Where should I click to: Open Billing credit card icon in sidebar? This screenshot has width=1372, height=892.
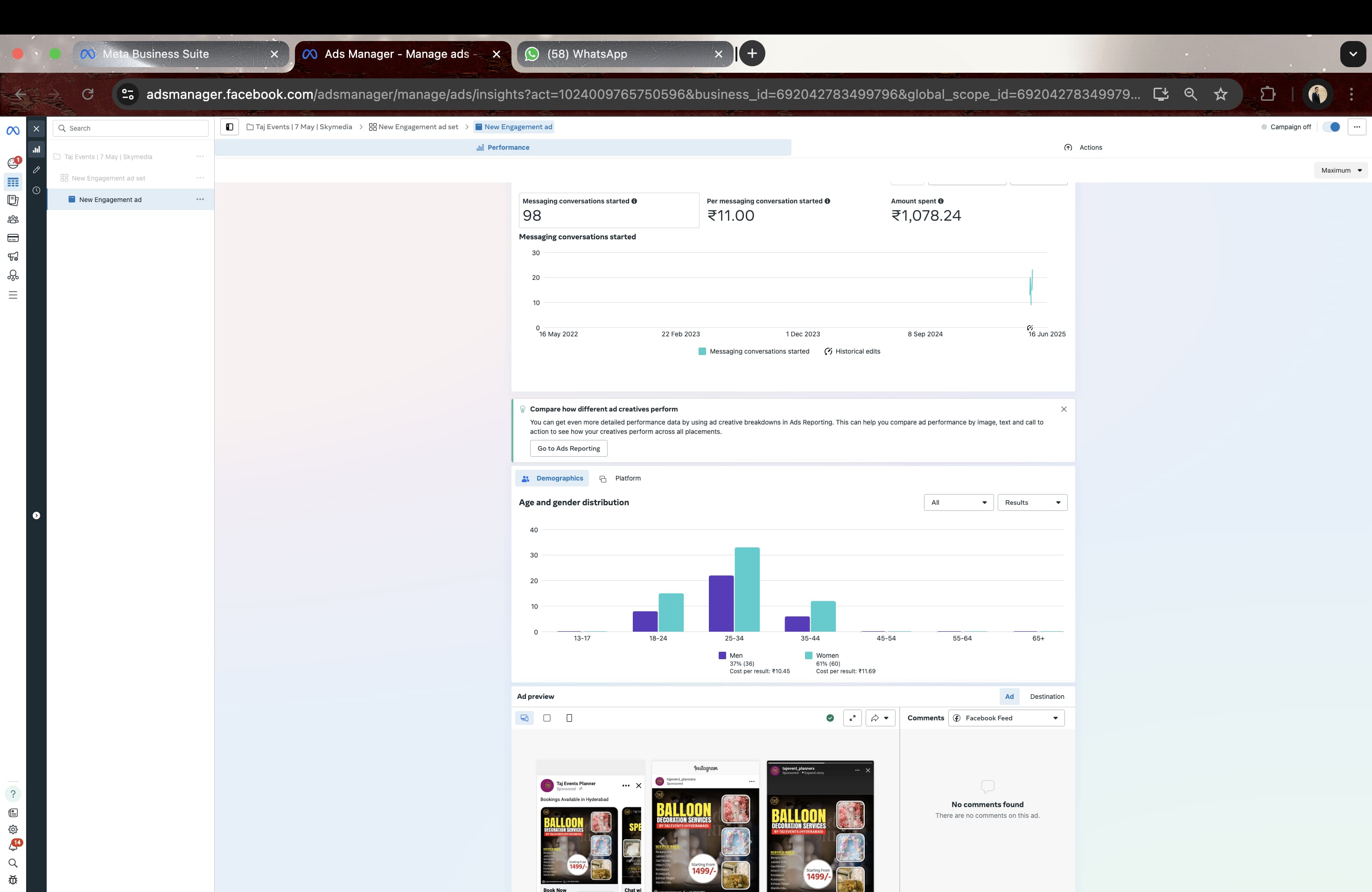point(13,238)
